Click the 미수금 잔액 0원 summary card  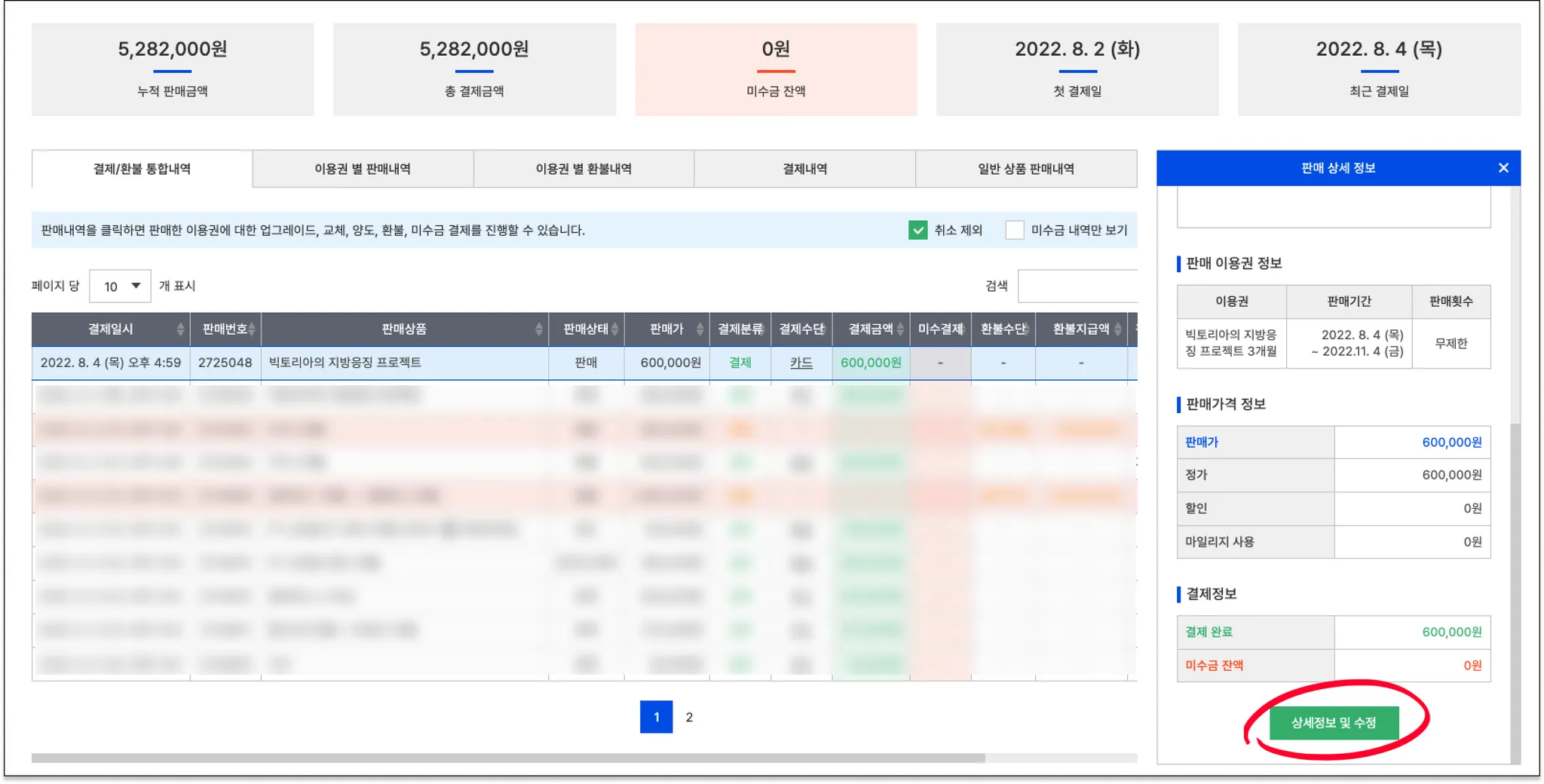[776, 69]
